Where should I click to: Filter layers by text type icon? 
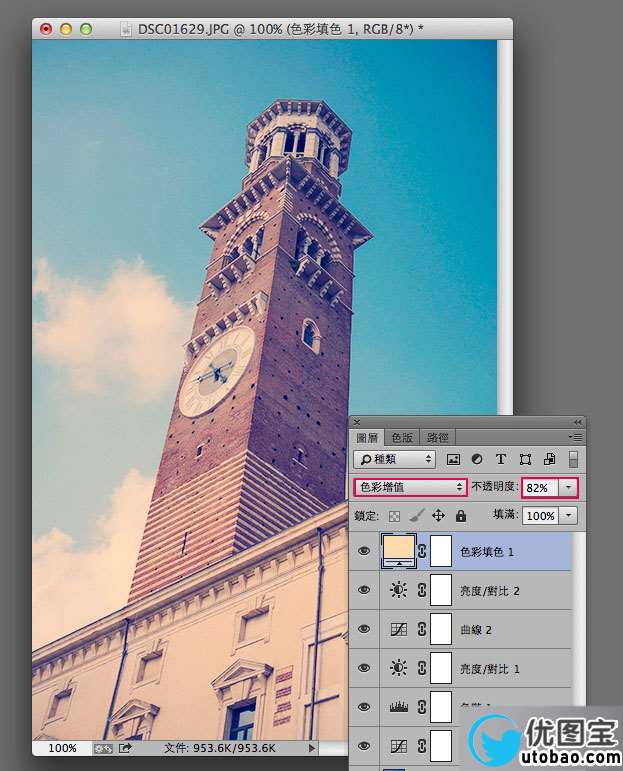coord(501,459)
